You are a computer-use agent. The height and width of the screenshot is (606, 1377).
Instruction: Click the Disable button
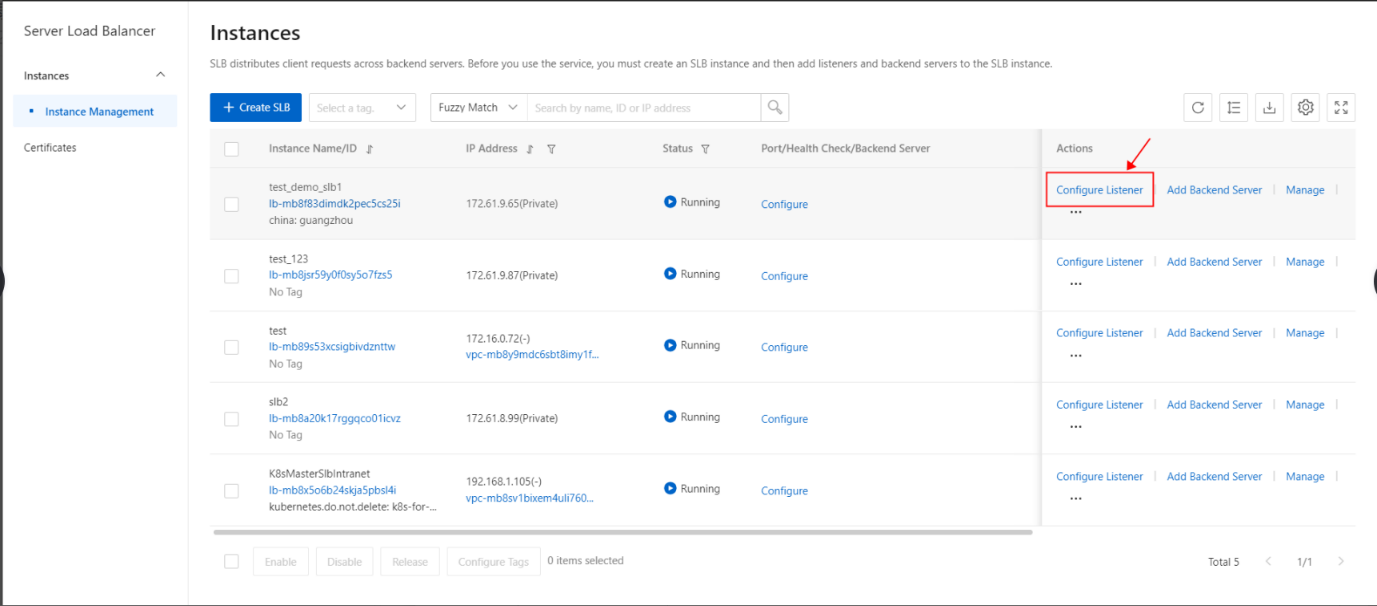pos(345,561)
